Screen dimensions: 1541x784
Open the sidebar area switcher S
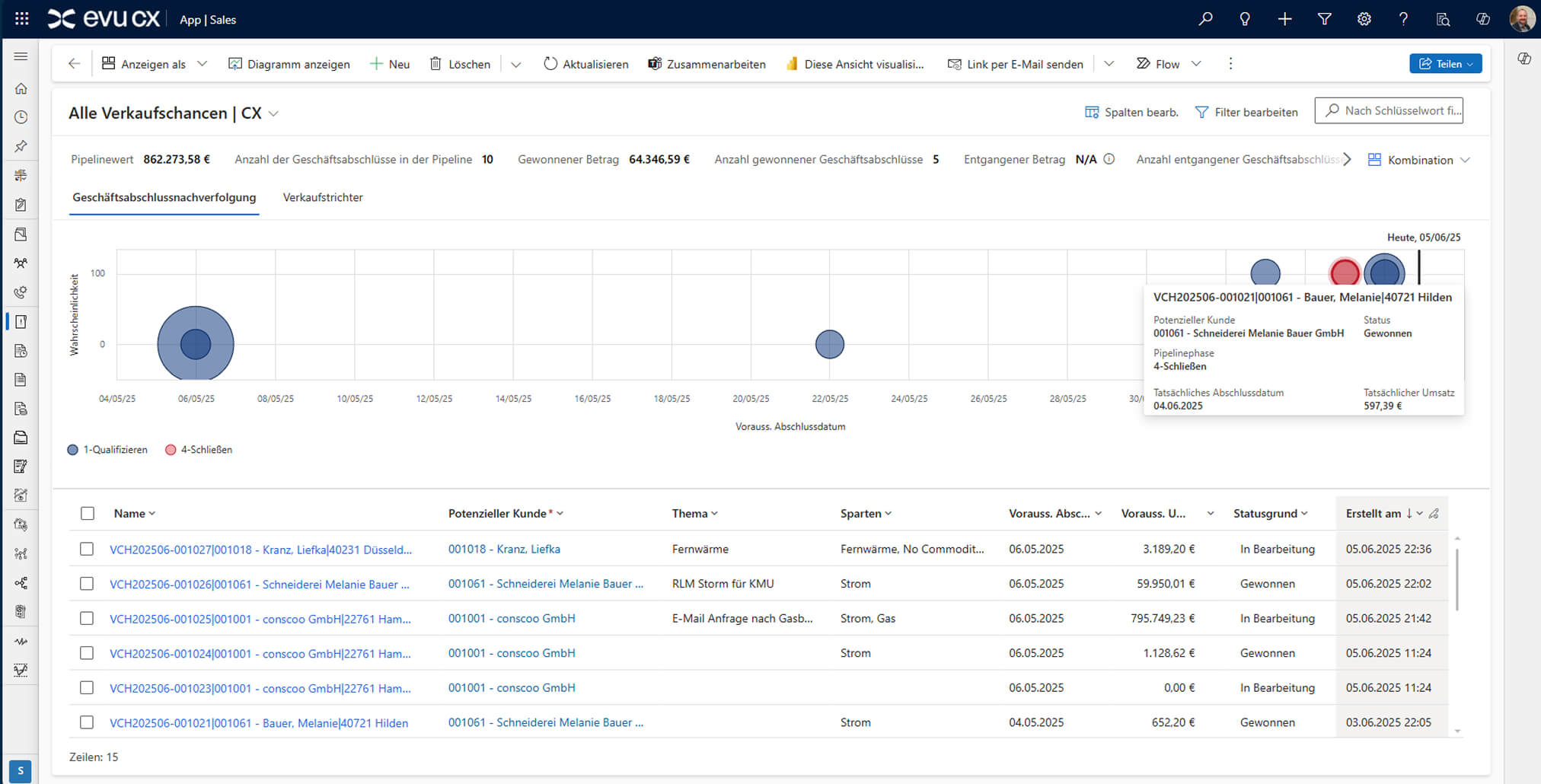[21, 771]
